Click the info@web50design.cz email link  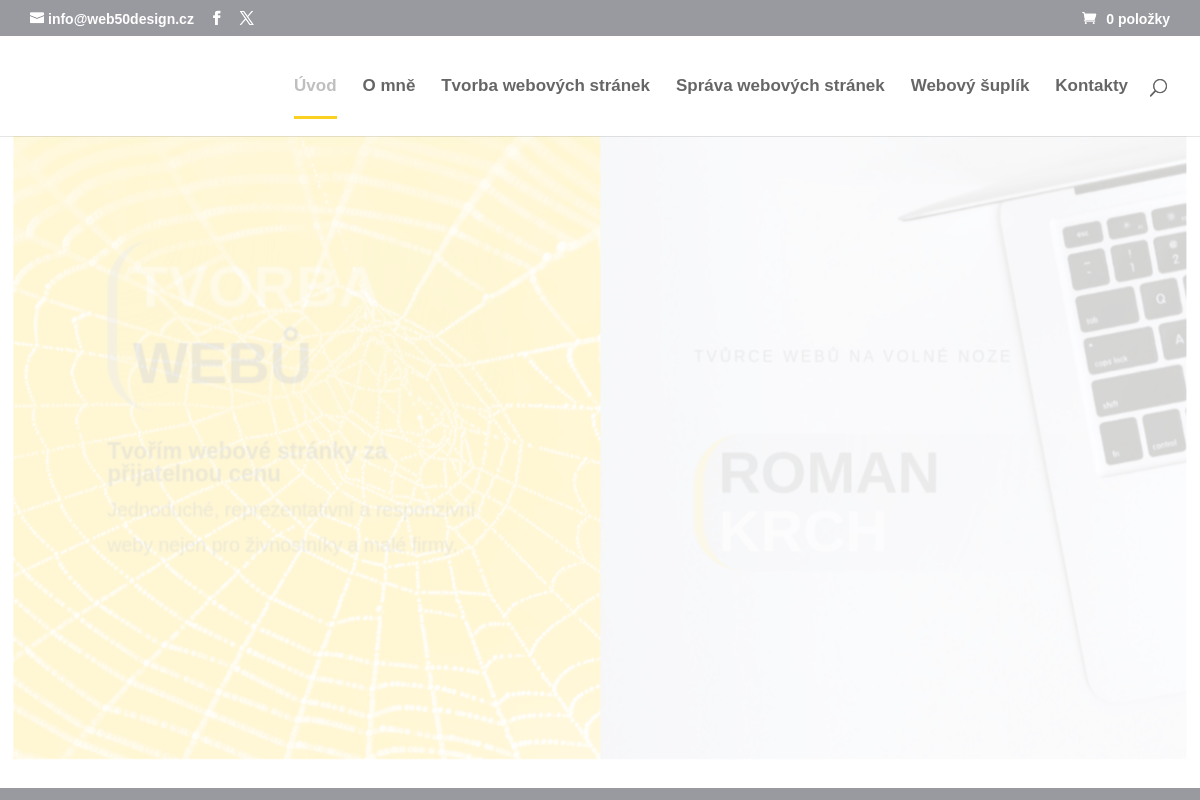pyautogui.click(x=112, y=19)
